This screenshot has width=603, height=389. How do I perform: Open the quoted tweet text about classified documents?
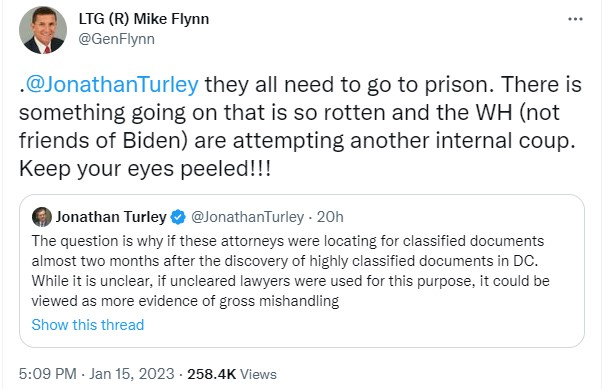click(290, 271)
